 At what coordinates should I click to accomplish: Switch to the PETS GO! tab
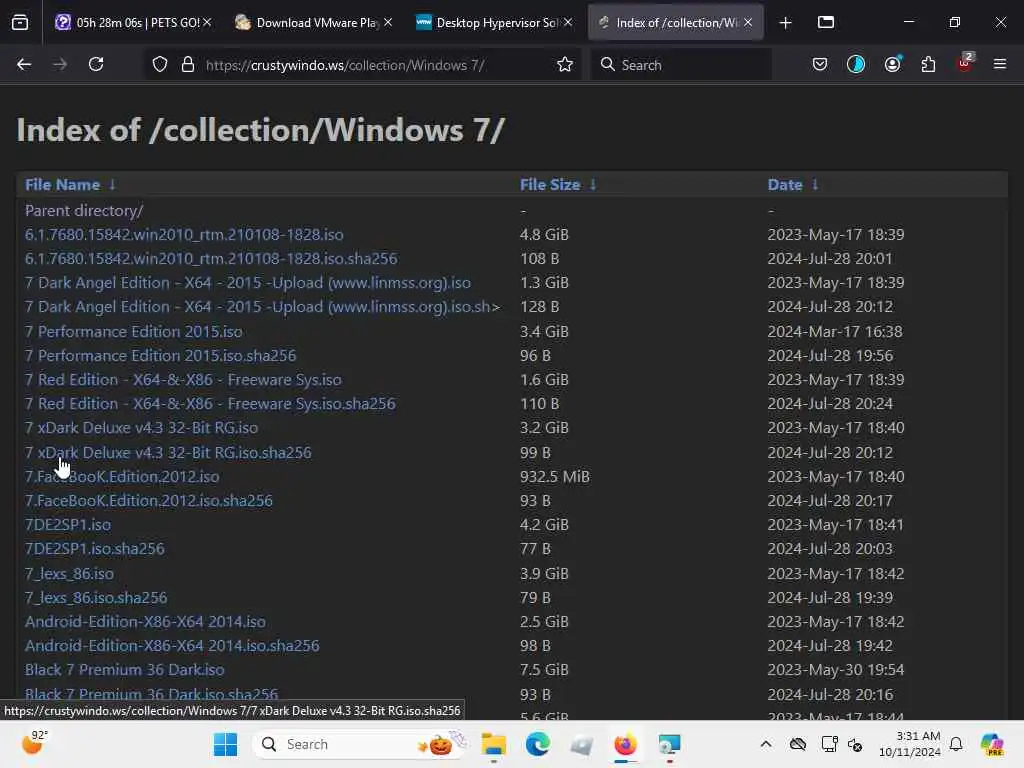[x=129, y=22]
